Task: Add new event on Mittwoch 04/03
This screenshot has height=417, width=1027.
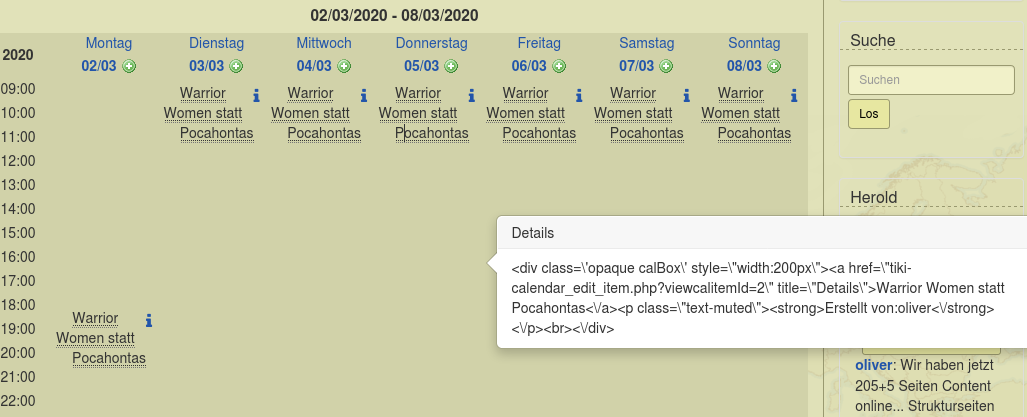Action: (x=344, y=66)
